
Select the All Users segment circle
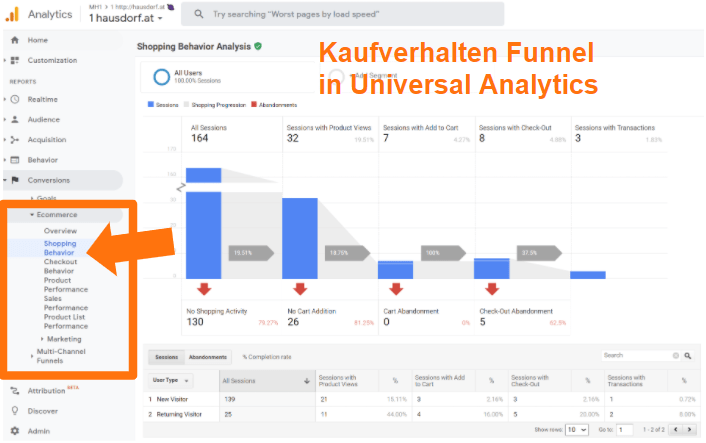(161, 77)
